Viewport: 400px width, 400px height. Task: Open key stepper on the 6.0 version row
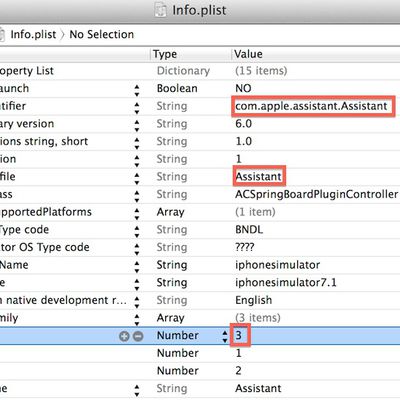click(x=137, y=125)
